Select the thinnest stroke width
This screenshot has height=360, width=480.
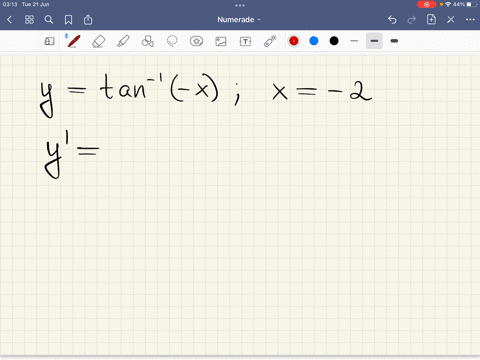pos(354,41)
